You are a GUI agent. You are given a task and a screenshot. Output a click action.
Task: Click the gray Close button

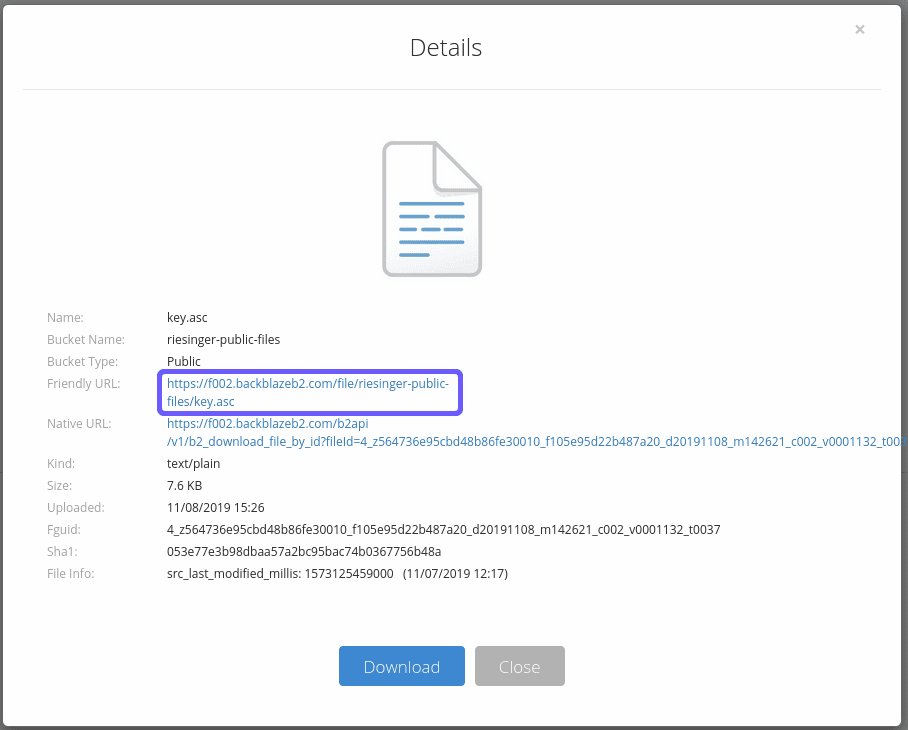point(519,666)
